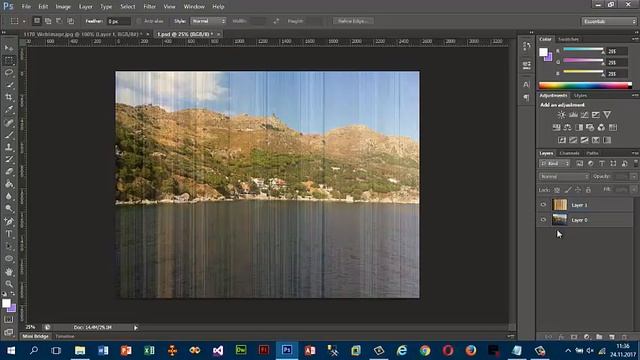Image resolution: width=640 pixels, height=360 pixels.
Task: Add a Brightness/Contrast adjustment
Action: click(x=562, y=115)
